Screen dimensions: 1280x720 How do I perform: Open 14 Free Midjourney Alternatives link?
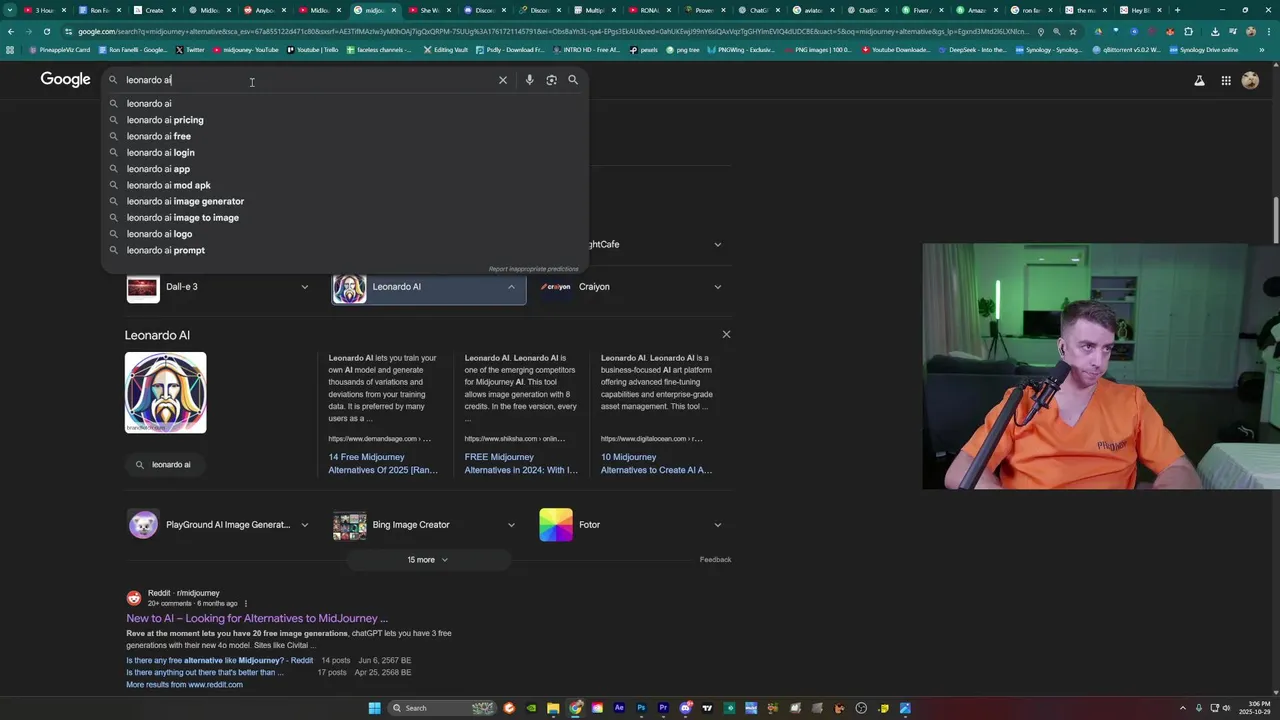[383, 463]
